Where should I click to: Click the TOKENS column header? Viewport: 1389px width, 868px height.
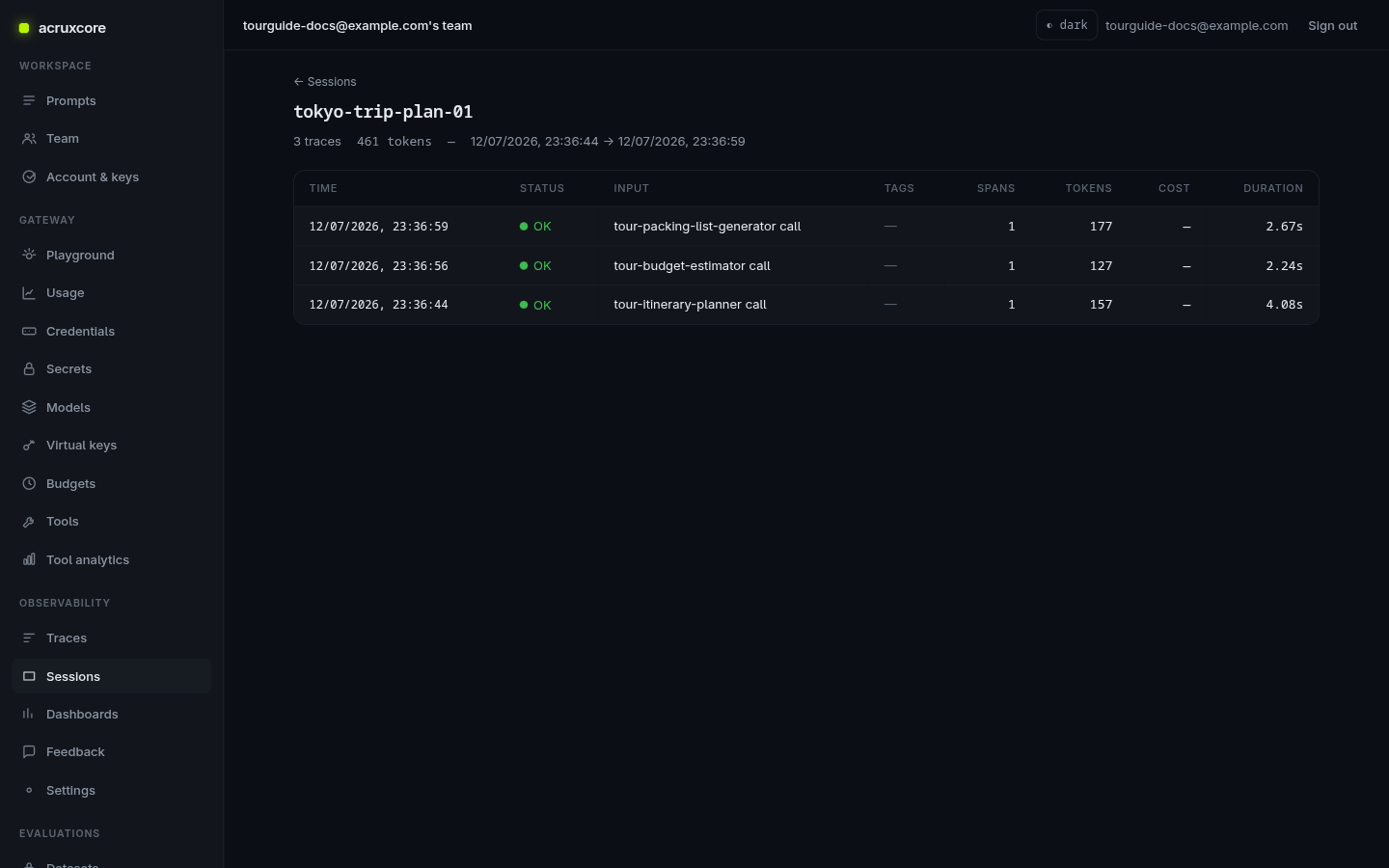pyautogui.click(x=1088, y=189)
